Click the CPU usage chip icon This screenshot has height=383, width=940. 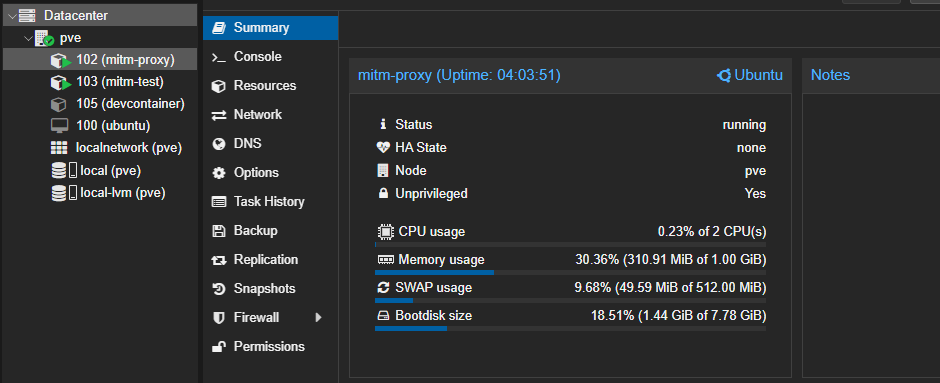[x=384, y=231]
